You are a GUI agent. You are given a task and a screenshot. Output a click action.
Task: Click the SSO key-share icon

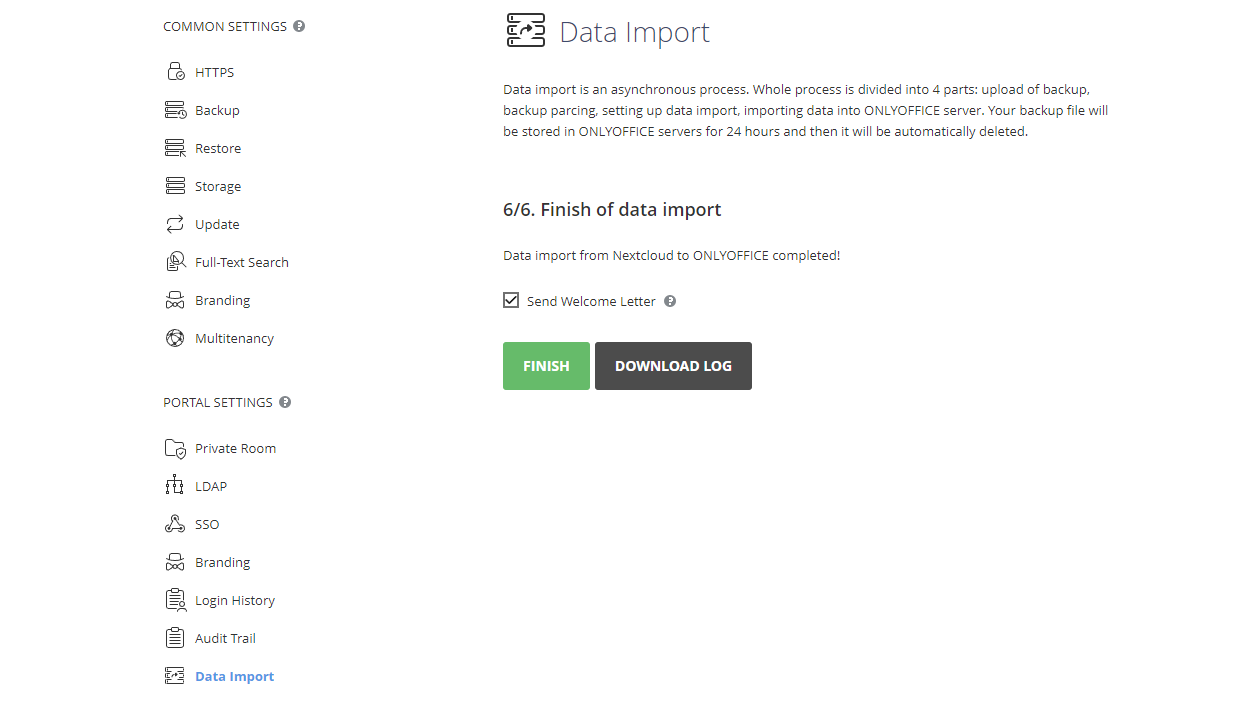(x=175, y=523)
